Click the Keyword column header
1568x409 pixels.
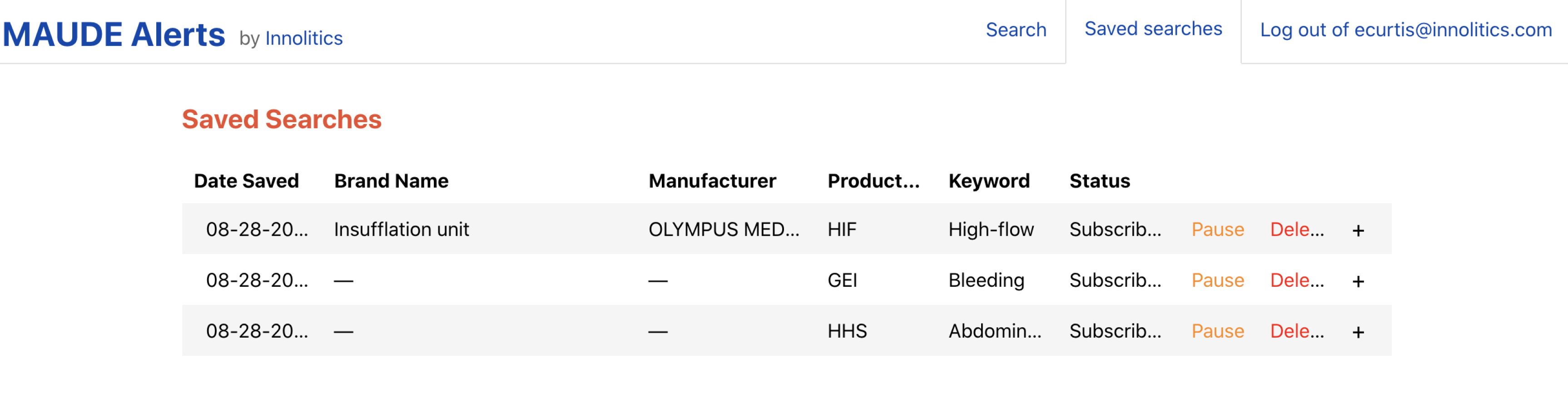pos(989,181)
